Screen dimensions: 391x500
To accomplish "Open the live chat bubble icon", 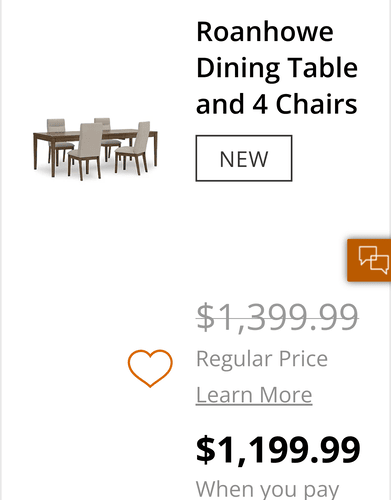I will coord(374,260).
